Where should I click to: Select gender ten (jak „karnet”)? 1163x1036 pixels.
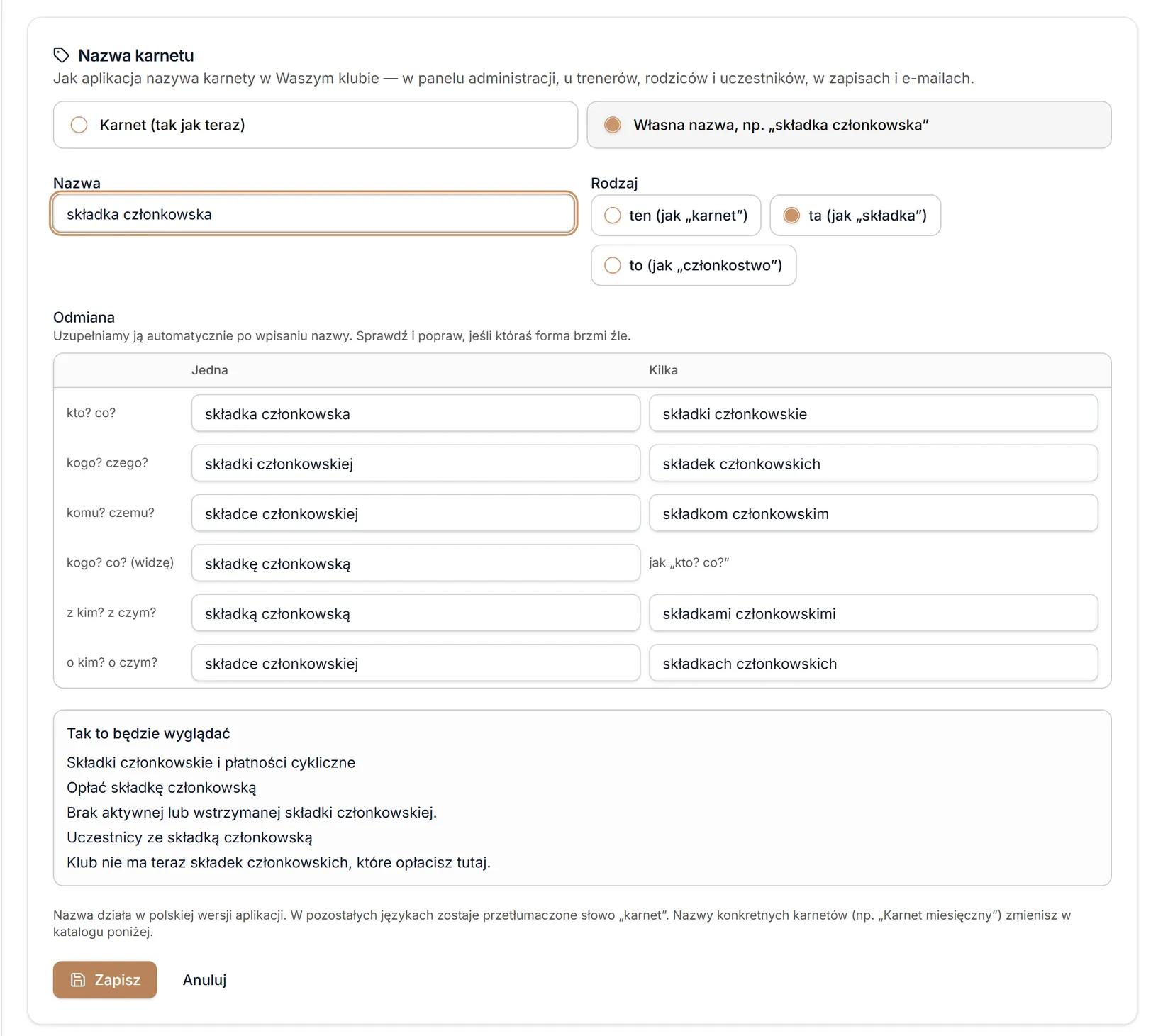[x=676, y=216]
